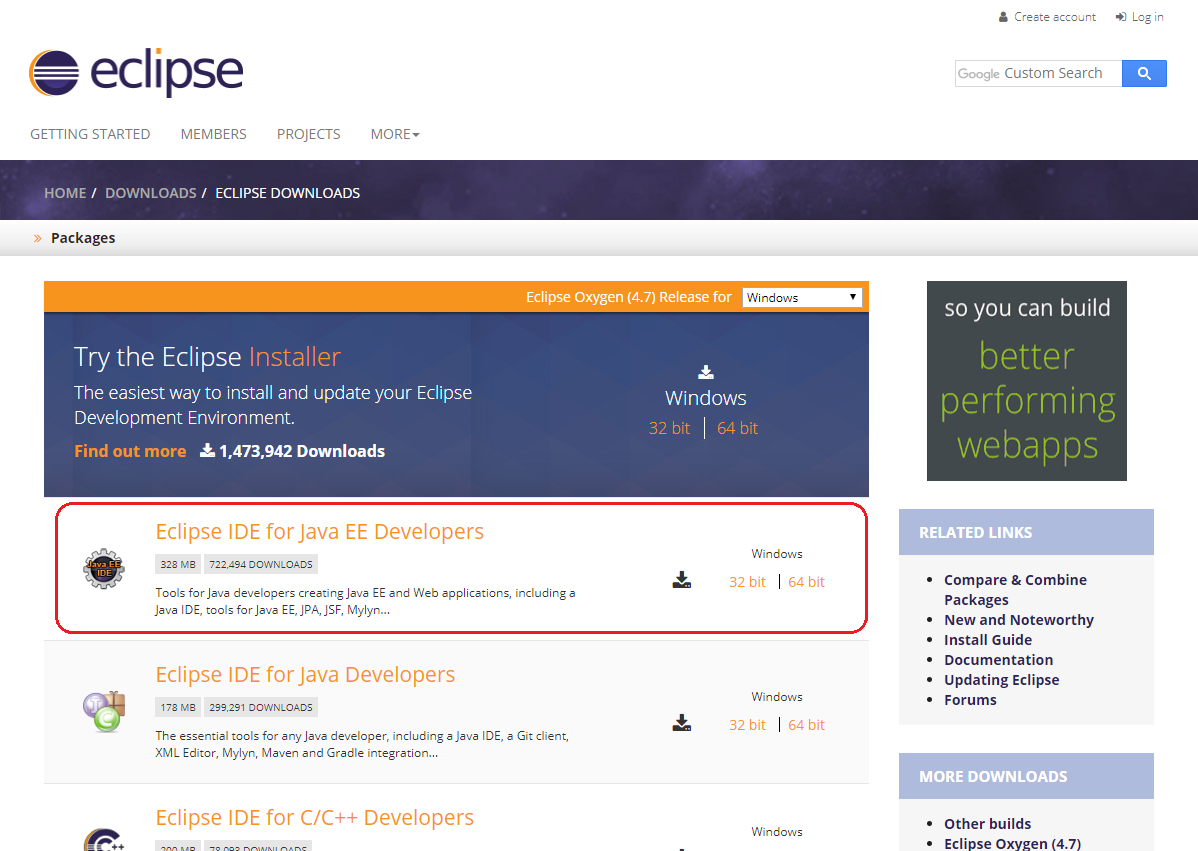Open Eclipse Oxygen (4.7) link
This screenshot has width=1198, height=851.
pyautogui.click(x=1012, y=843)
